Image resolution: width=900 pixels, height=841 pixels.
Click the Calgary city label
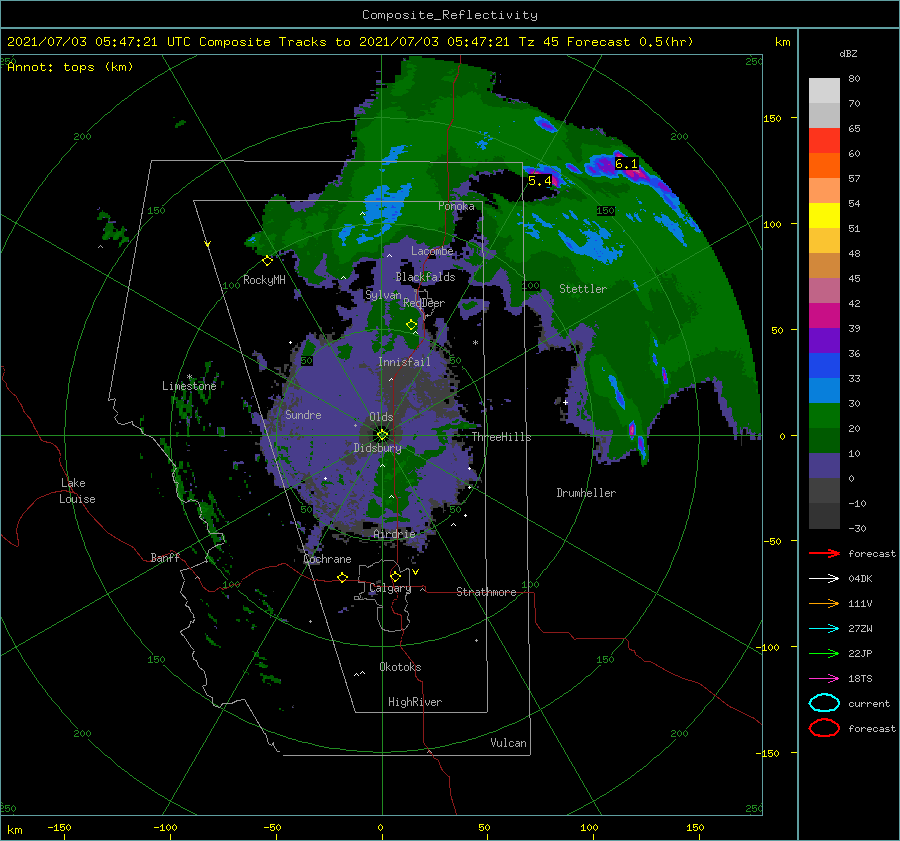pos(390,588)
